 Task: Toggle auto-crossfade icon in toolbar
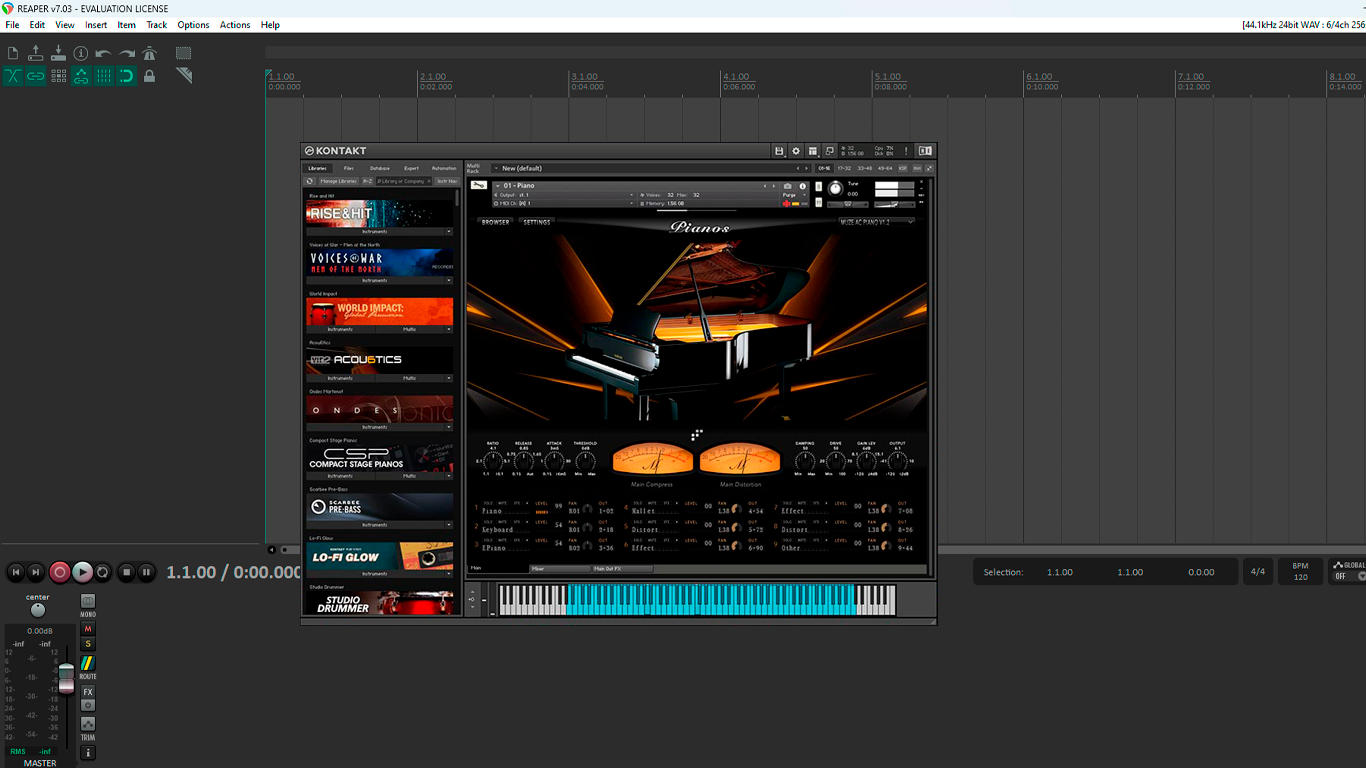13,76
